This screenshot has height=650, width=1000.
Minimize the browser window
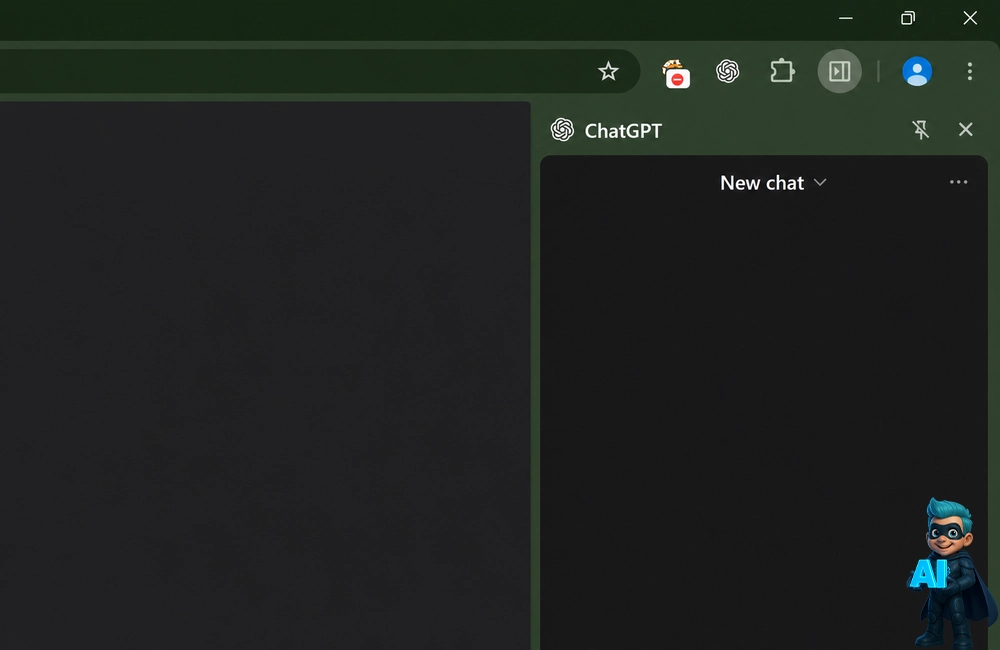[846, 18]
